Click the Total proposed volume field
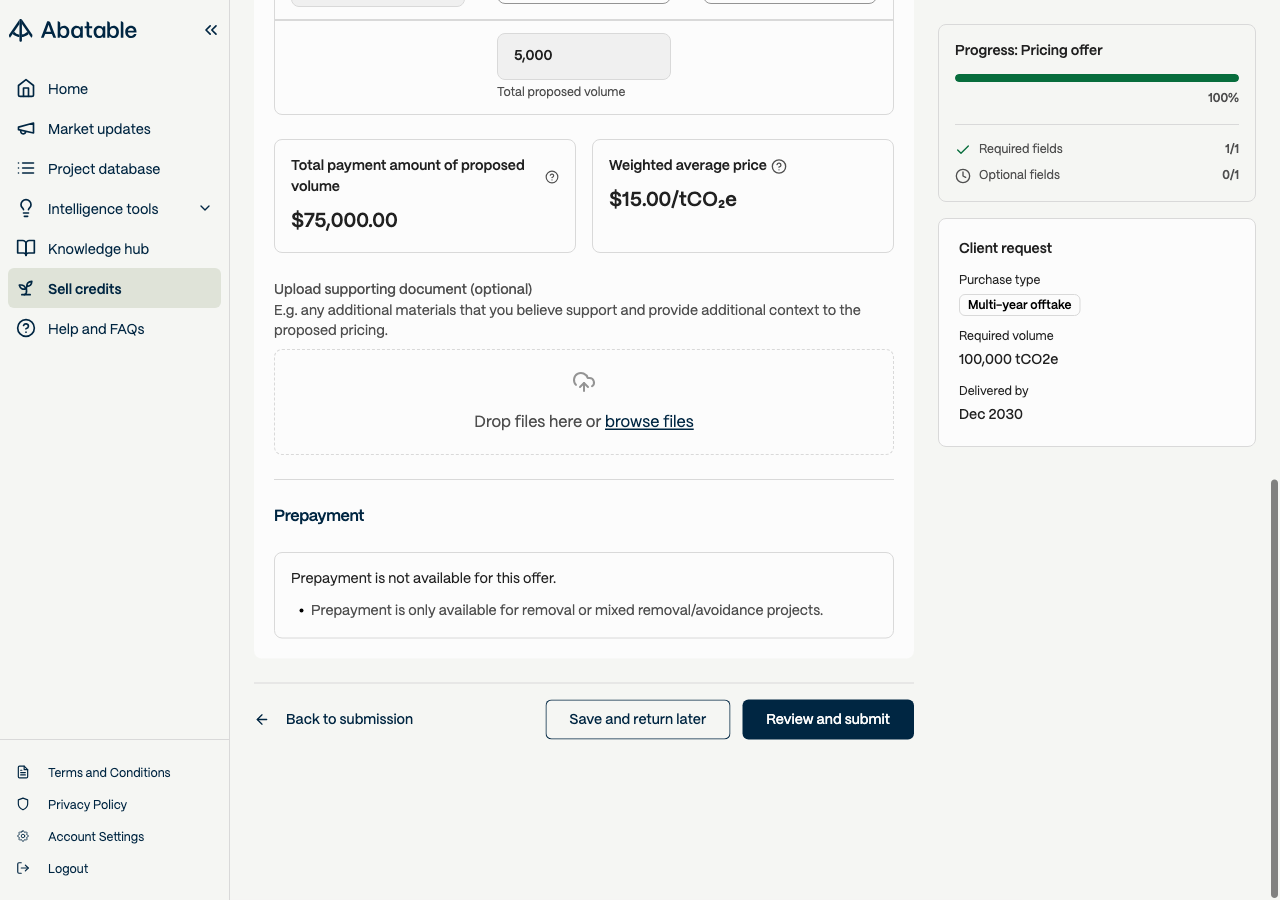The width and height of the screenshot is (1280, 900). pyautogui.click(x=584, y=56)
